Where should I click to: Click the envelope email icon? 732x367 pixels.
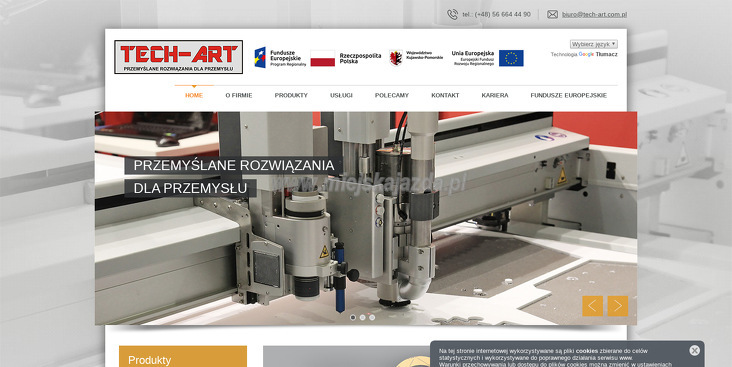coord(552,14)
